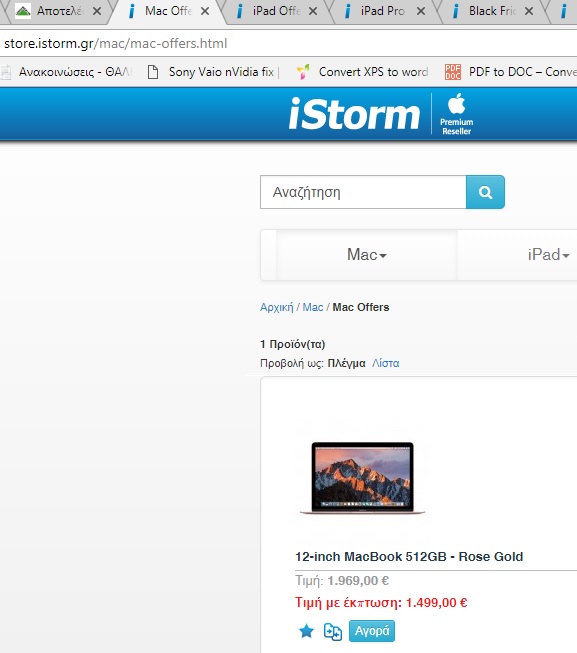Click the 1 Προϊόν(τα) count text

[x=292, y=344]
